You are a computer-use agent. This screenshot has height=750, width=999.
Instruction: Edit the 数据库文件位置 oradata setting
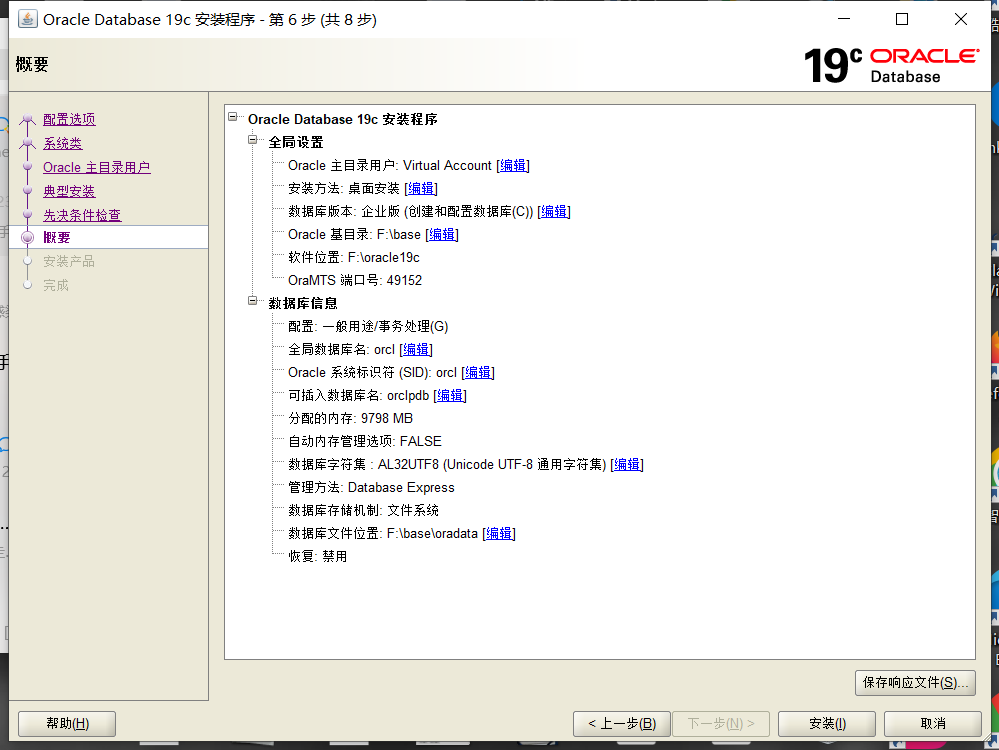click(x=499, y=533)
